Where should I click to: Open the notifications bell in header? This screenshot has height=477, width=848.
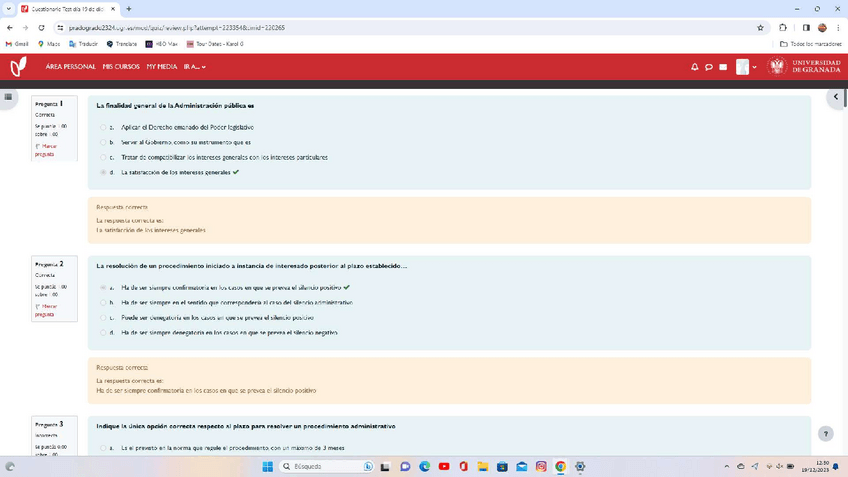(x=695, y=67)
